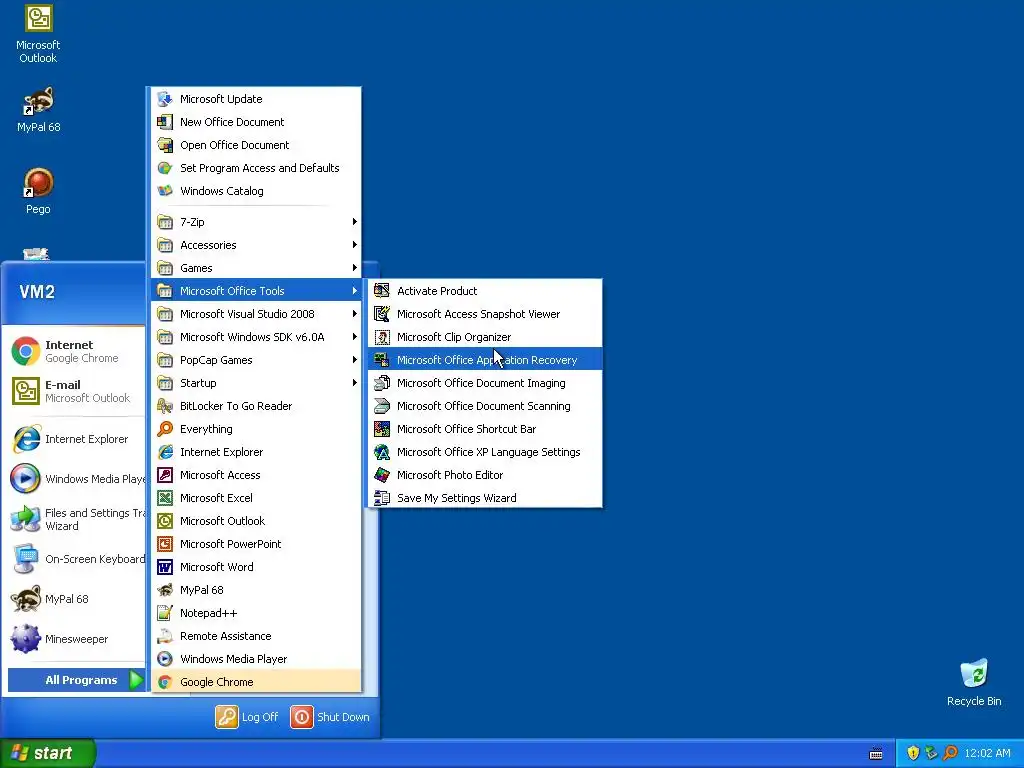Click Everything search tray icon
The width and height of the screenshot is (1024, 768).
(950, 753)
